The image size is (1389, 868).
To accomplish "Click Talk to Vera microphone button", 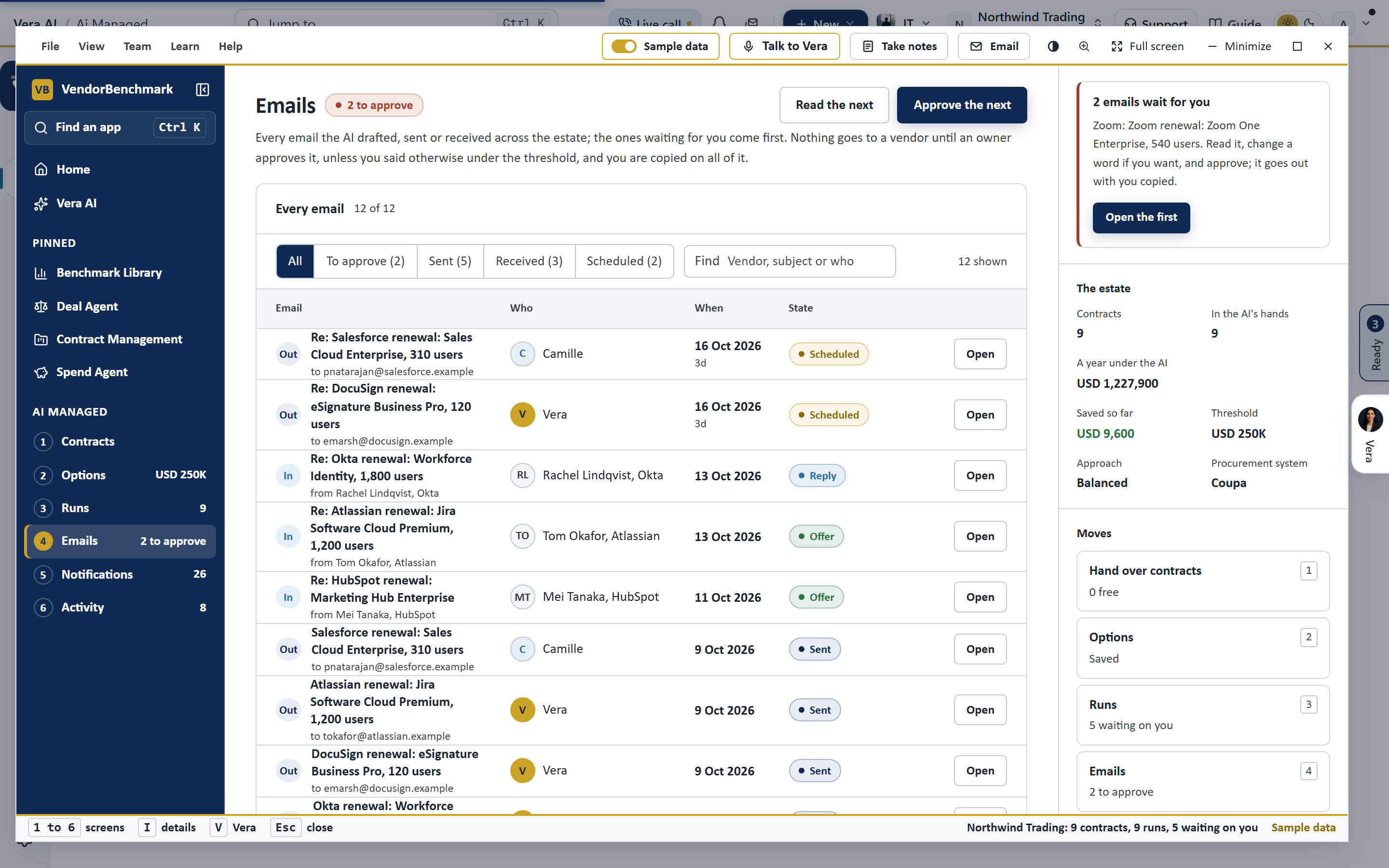I will 784,46.
